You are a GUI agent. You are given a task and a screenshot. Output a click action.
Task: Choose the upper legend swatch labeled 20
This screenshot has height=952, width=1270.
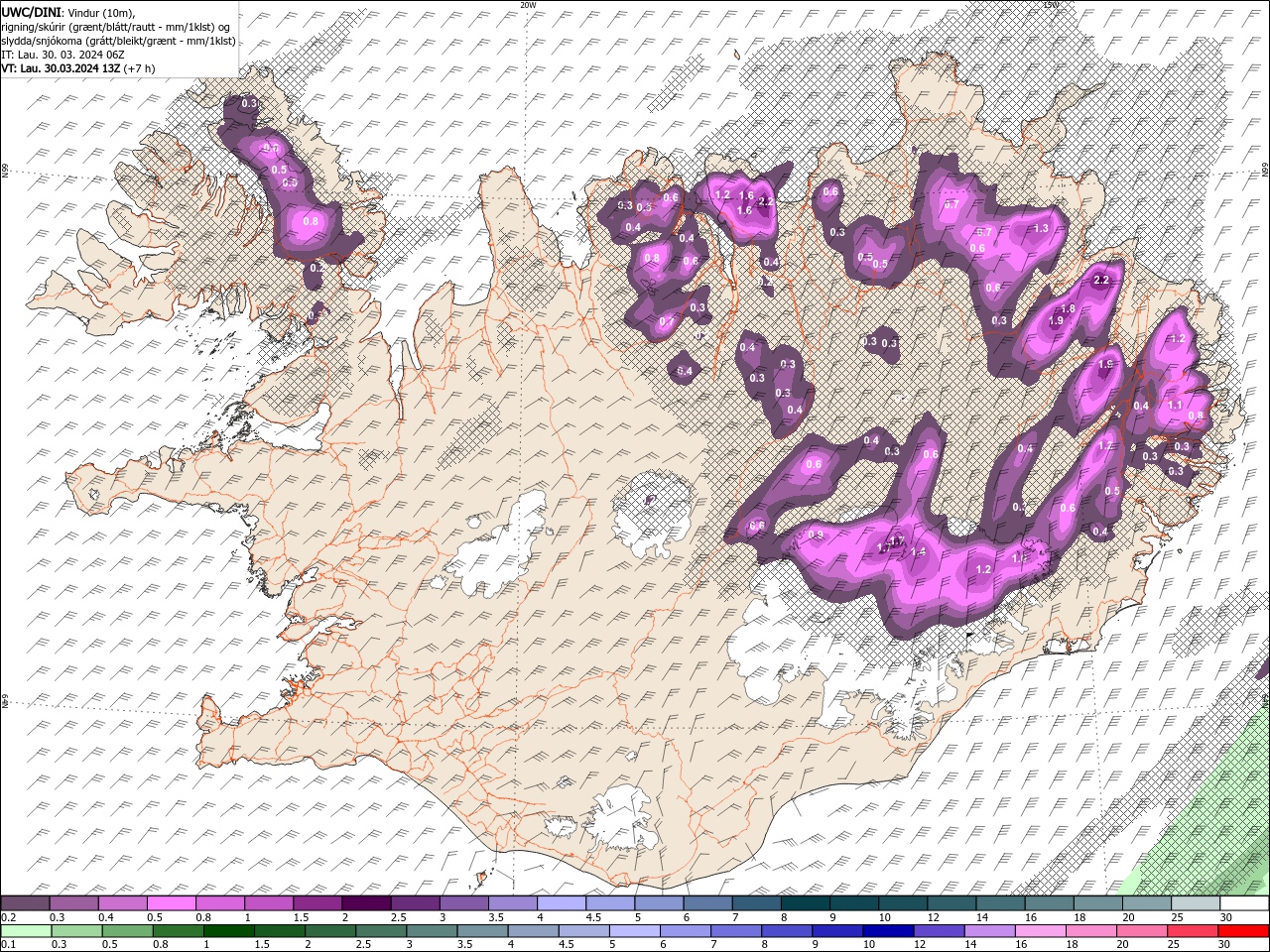tap(1147, 903)
